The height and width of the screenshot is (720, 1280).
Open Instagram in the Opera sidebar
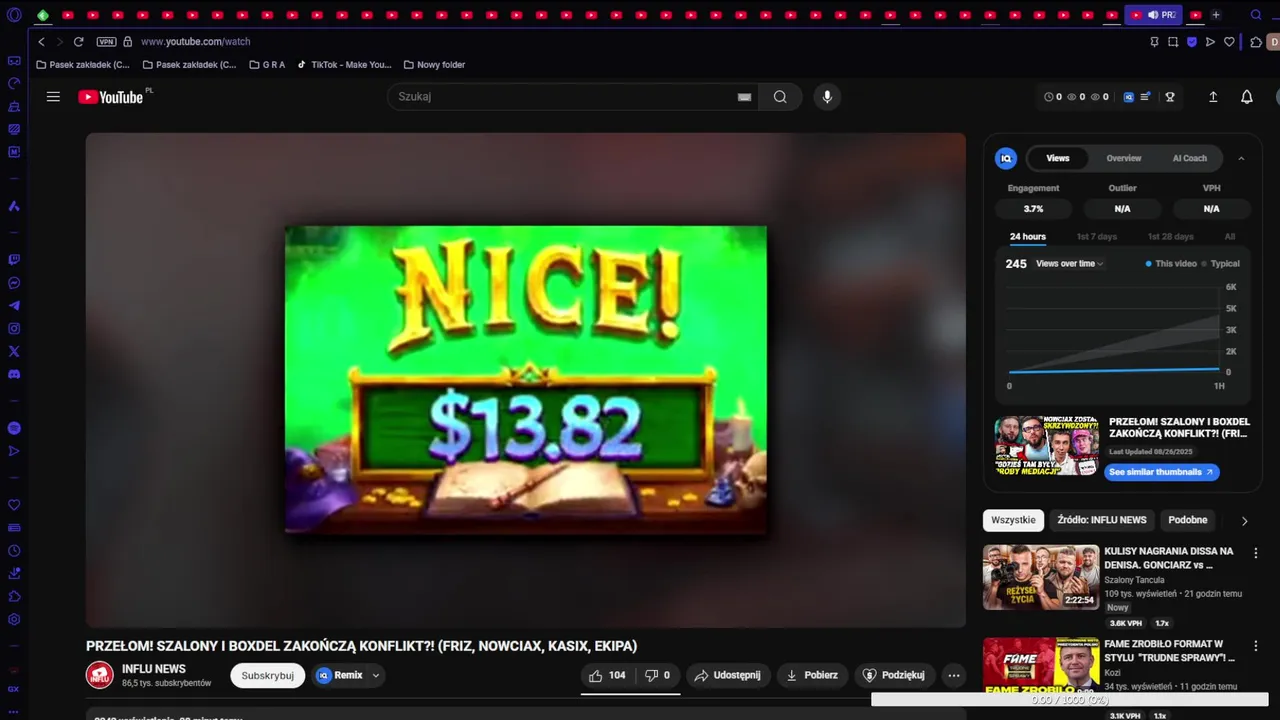coord(14,329)
